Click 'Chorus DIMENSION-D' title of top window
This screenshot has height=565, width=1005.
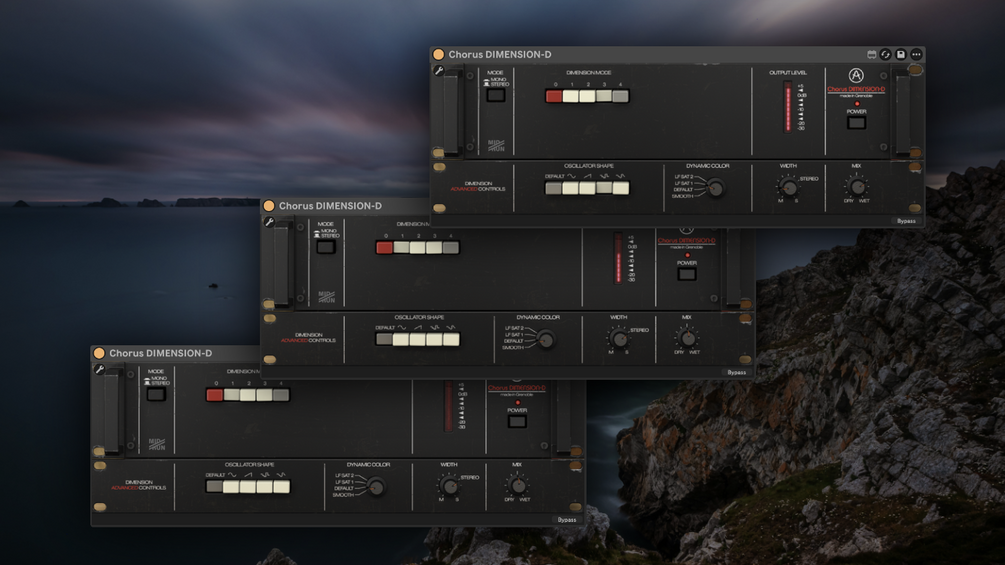[500, 54]
